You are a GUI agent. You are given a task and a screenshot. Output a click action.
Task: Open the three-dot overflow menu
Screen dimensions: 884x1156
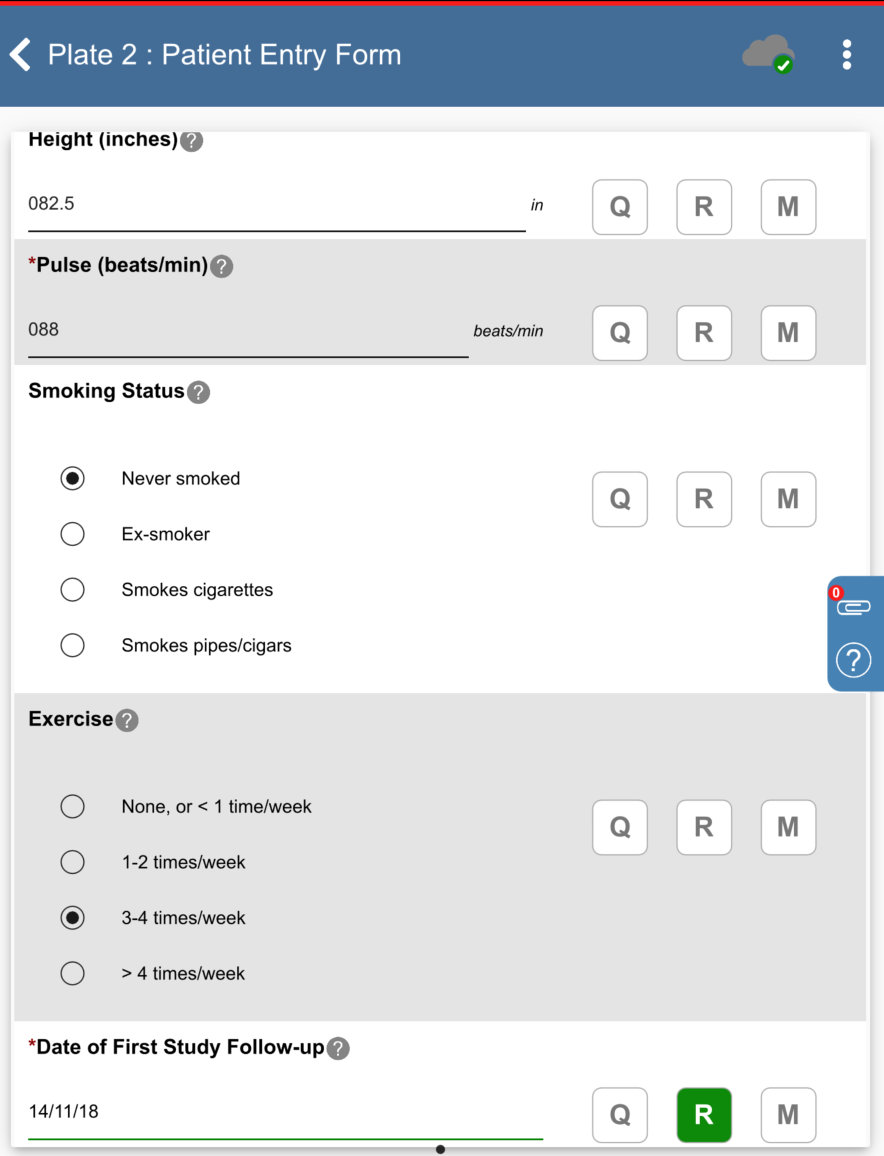coord(846,55)
